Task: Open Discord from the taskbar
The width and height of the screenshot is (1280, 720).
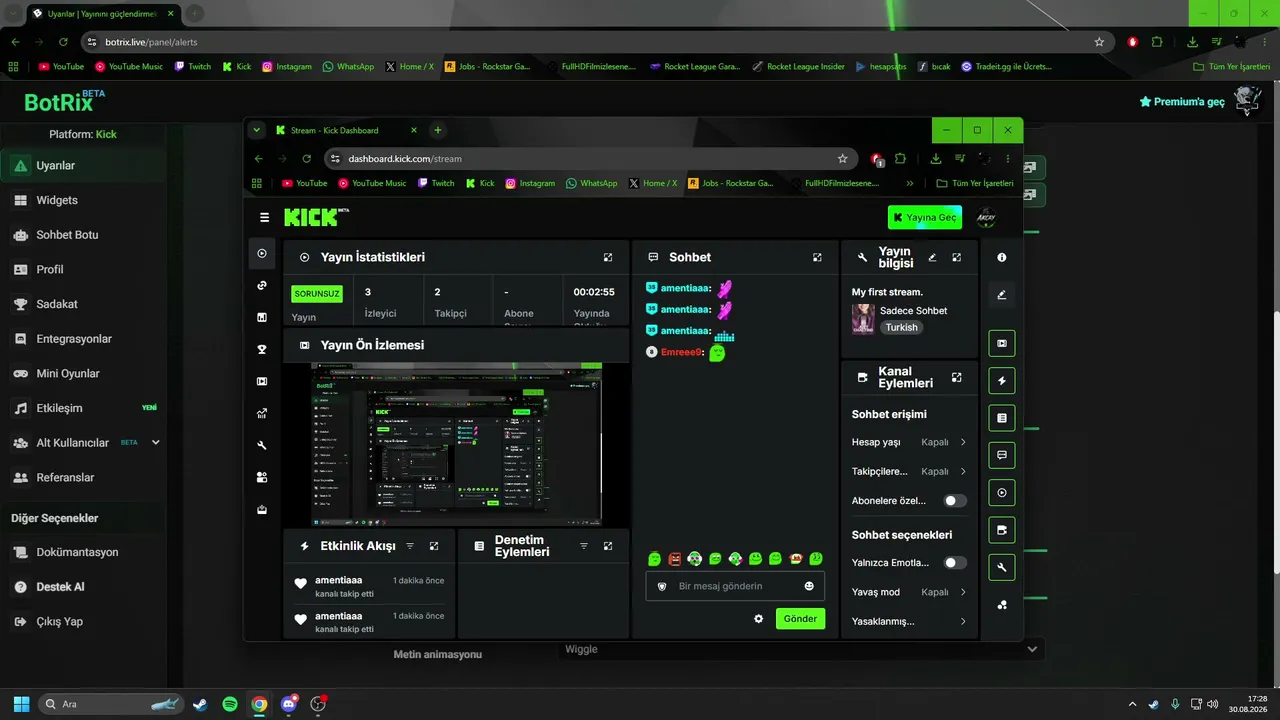Action: tap(289, 704)
